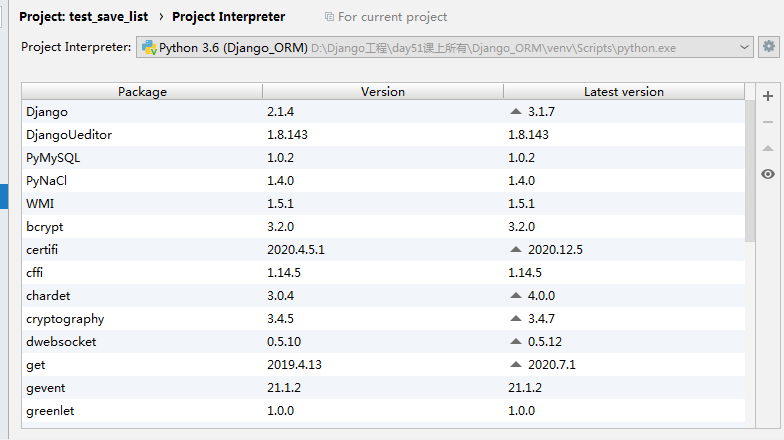The height and width of the screenshot is (440, 784).
Task: Click the remove package minus icon
Action: (x=768, y=122)
